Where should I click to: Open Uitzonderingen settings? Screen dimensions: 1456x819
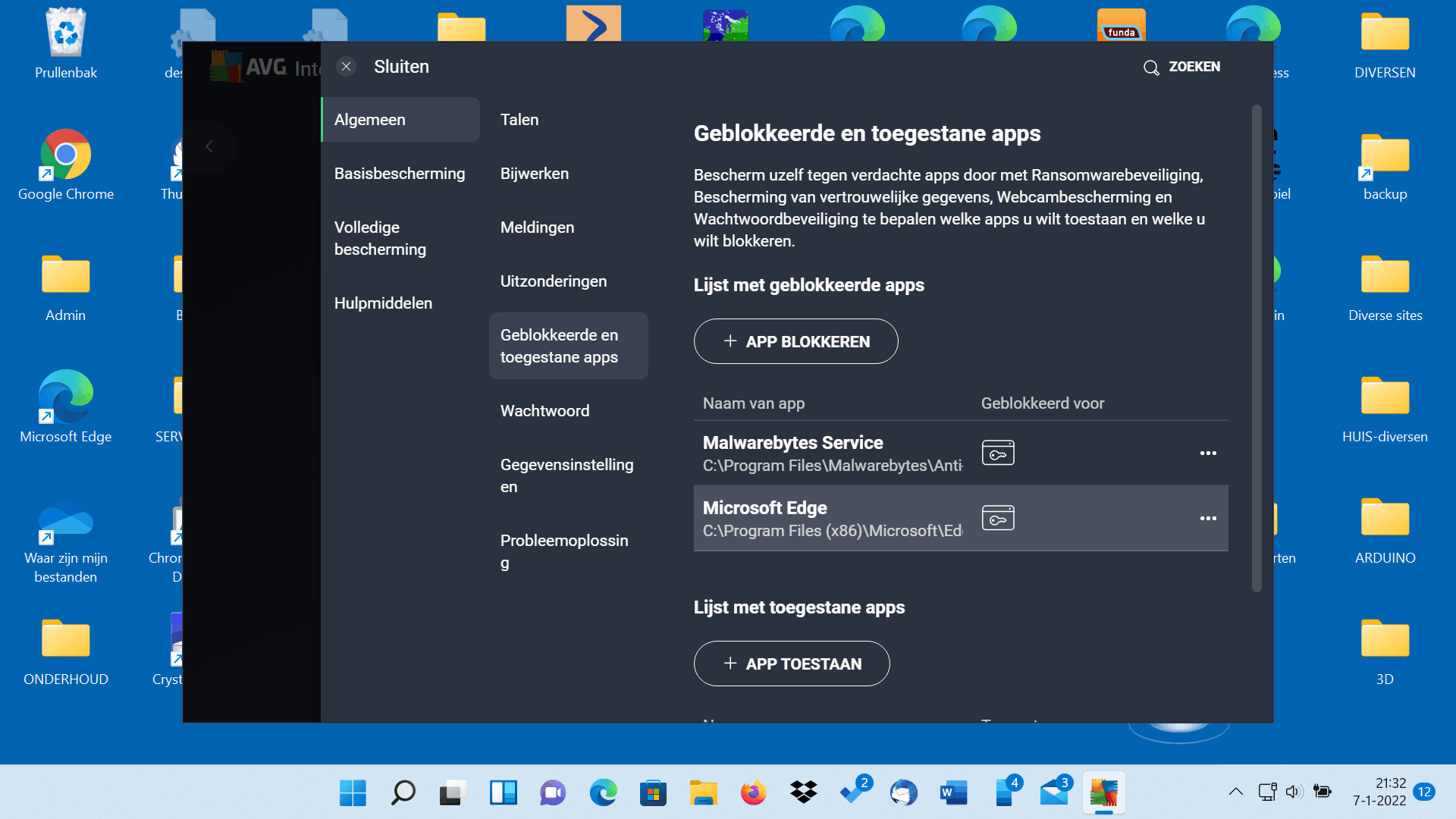[554, 281]
